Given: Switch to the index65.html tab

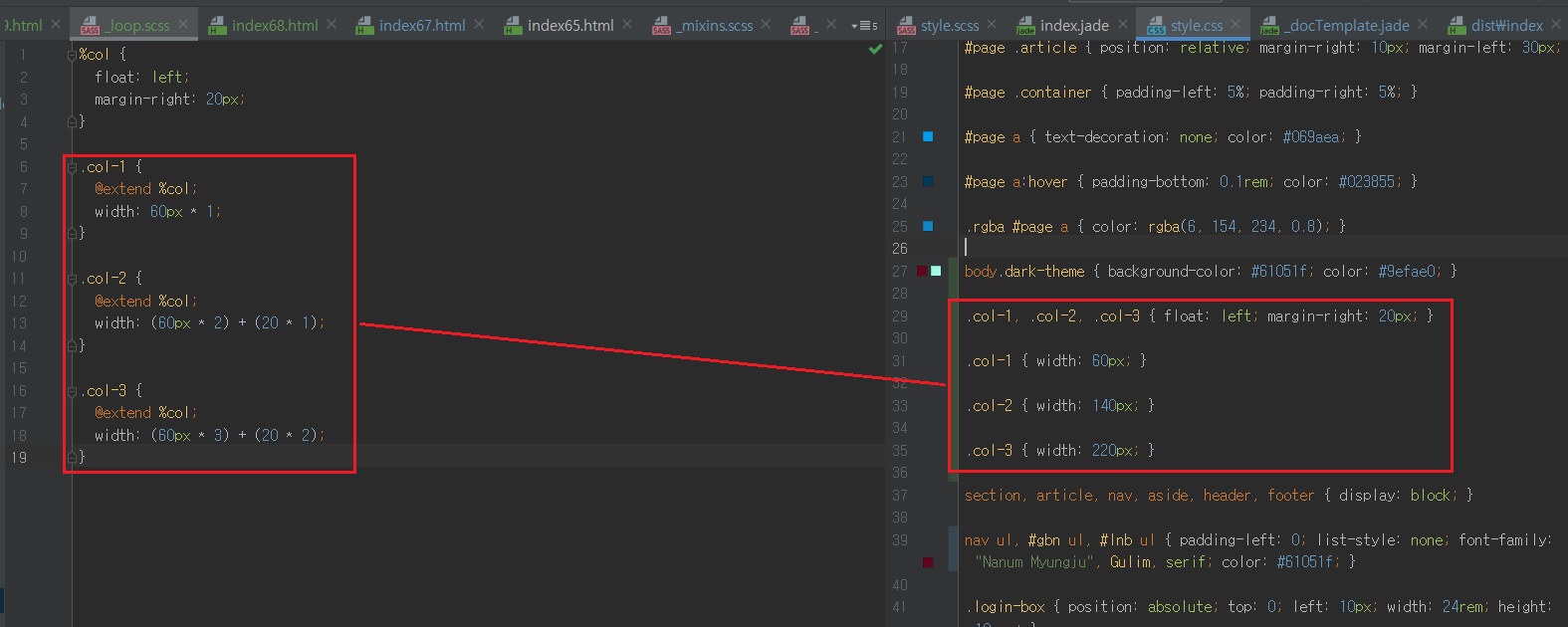Looking at the screenshot, I should point(569,25).
